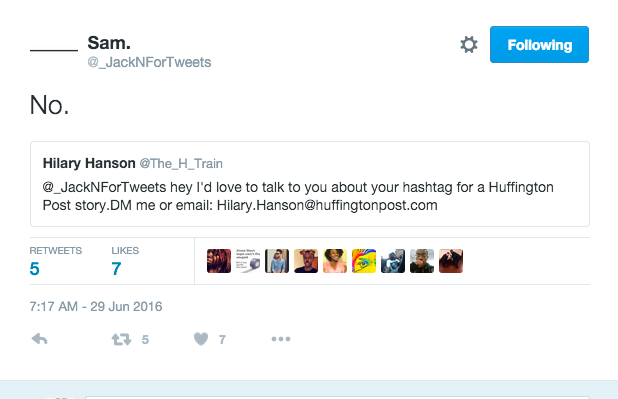
Task: Open the first liker avatar with red hair
Action: [219, 261]
